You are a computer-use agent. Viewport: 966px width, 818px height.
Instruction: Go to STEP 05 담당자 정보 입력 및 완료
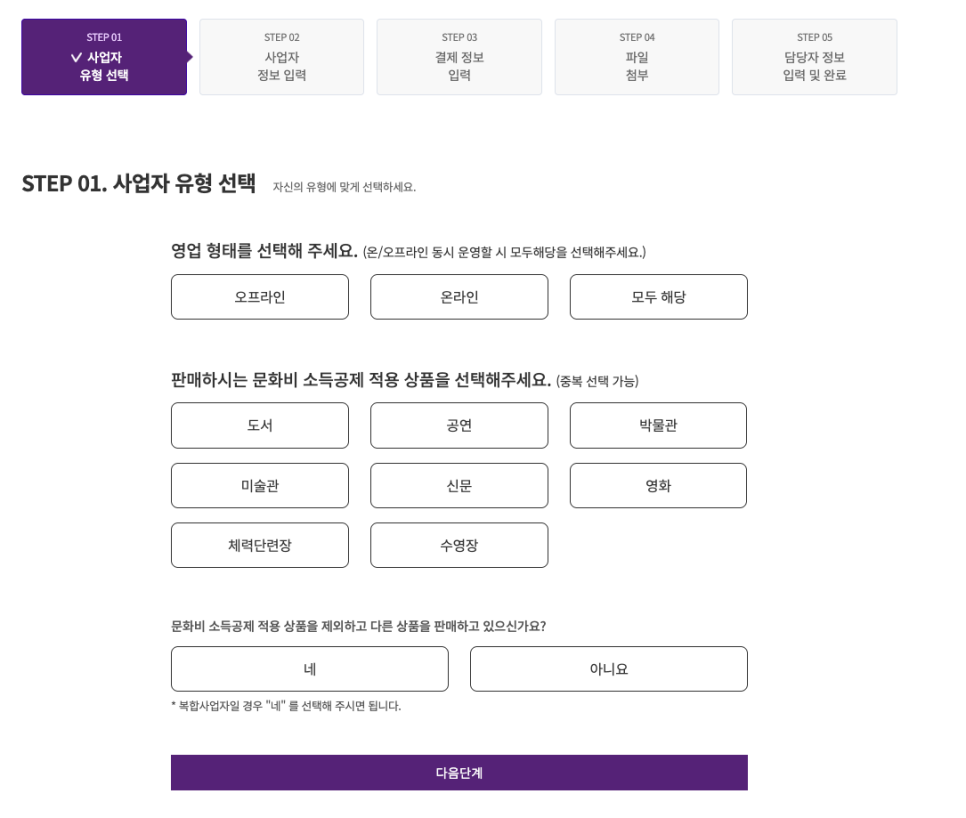pos(814,57)
